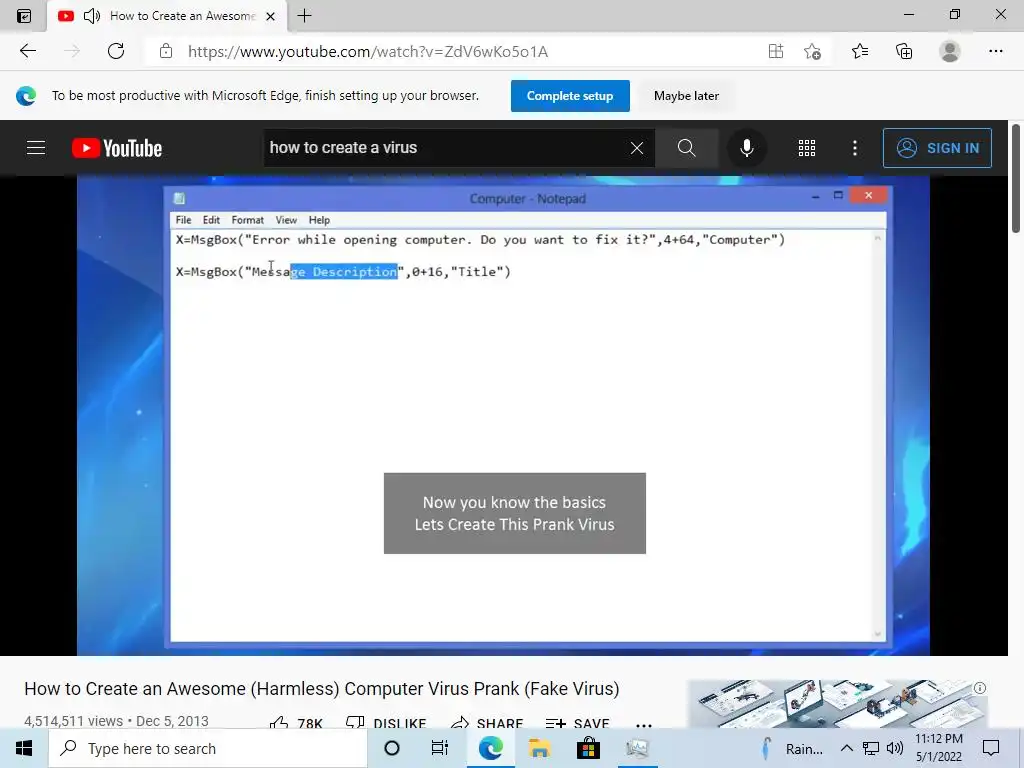This screenshot has height=768, width=1024.
Task: Open Edge Settings and more menu
Action: (x=995, y=51)
